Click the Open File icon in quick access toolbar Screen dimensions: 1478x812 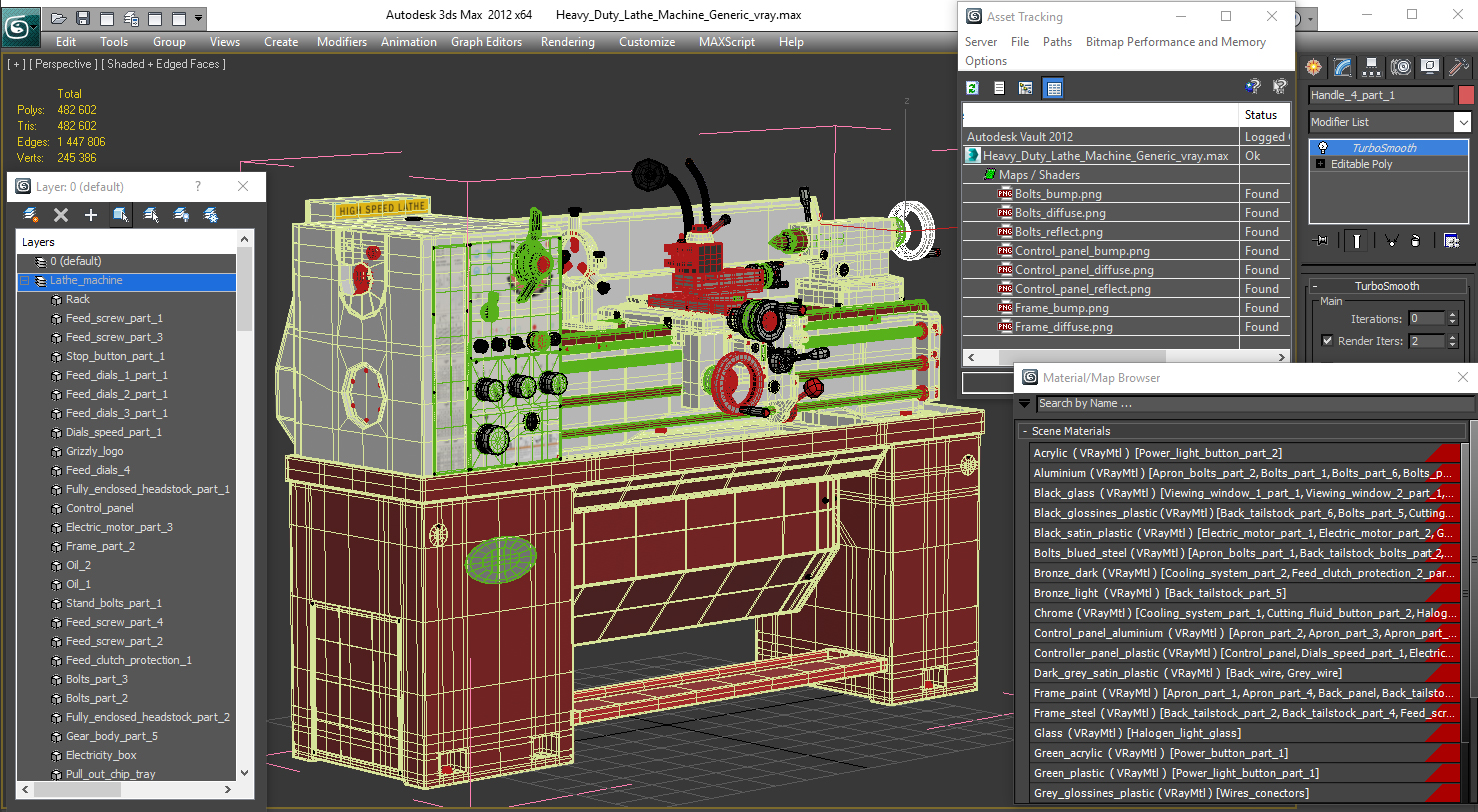tap(59, 17)
